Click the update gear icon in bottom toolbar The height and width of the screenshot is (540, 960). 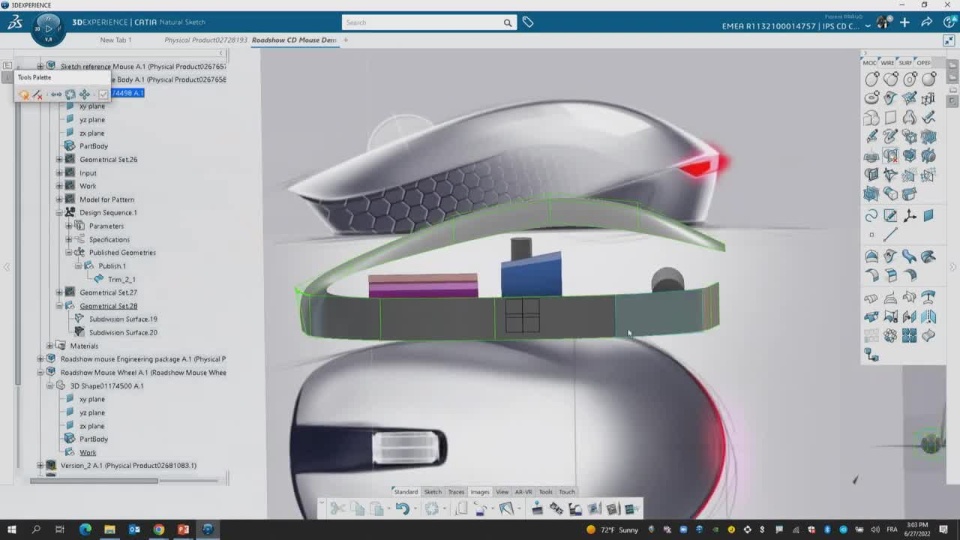[x=432, y=508]
